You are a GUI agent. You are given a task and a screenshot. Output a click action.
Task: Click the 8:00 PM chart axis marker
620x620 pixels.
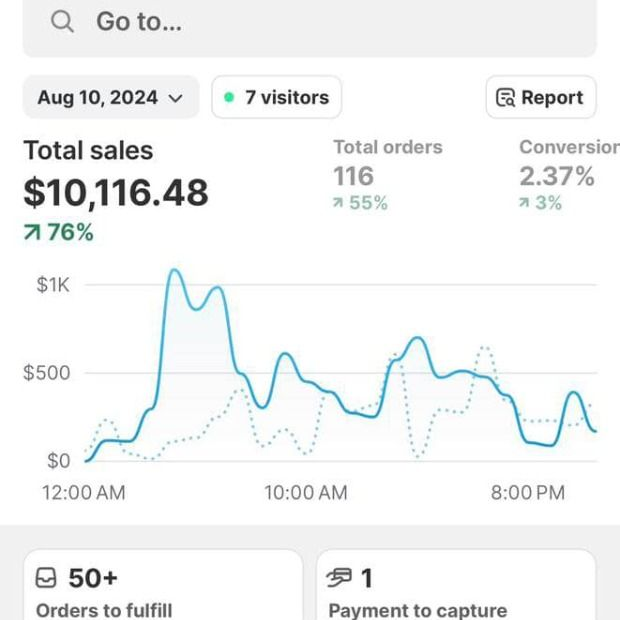pyautogui.click(x=528, y=492)
